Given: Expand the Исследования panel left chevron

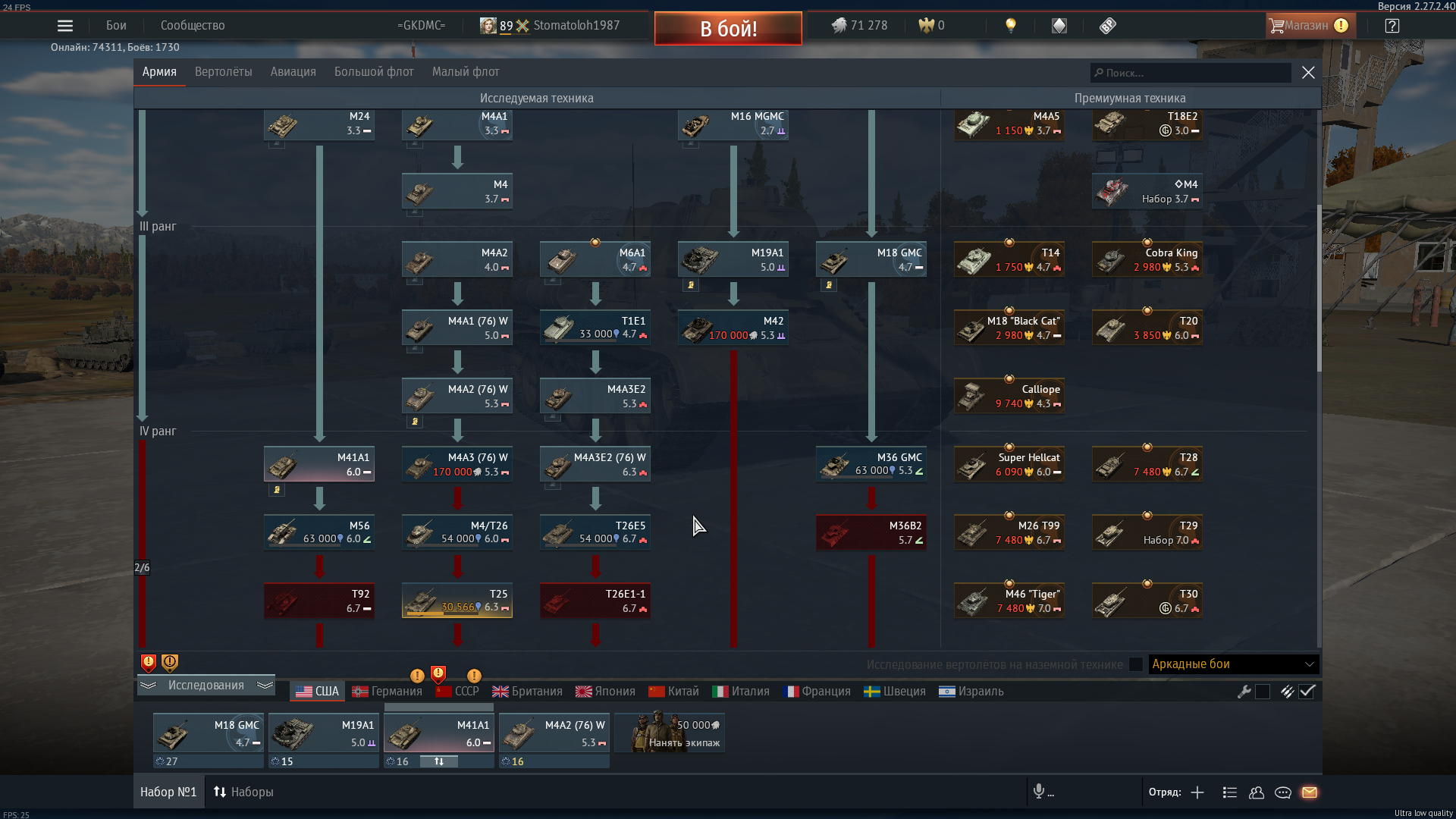Looking at the screenshot, I should click(148, 685).
